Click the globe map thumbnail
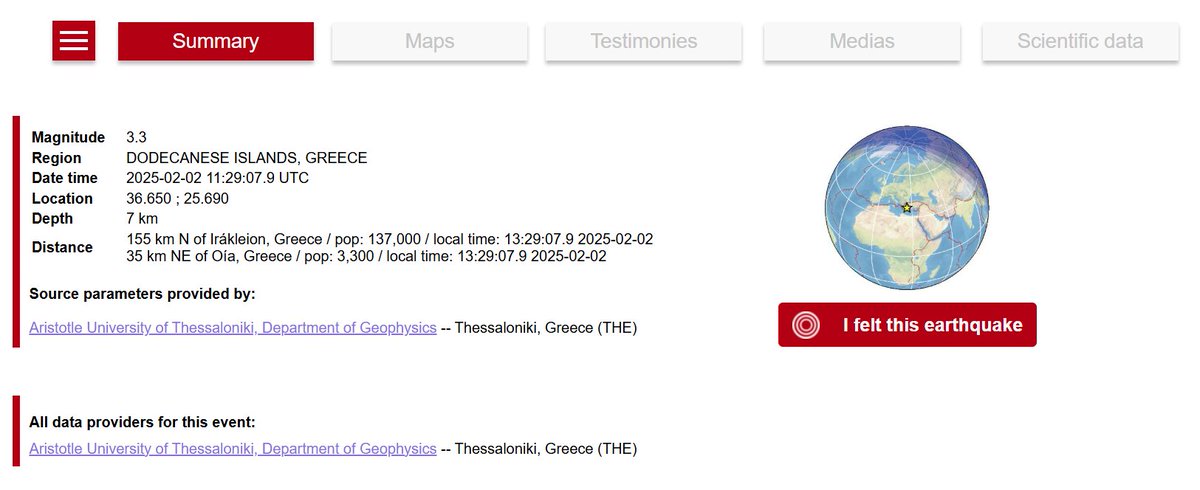 pyautogui.click(x=907, y=209)
